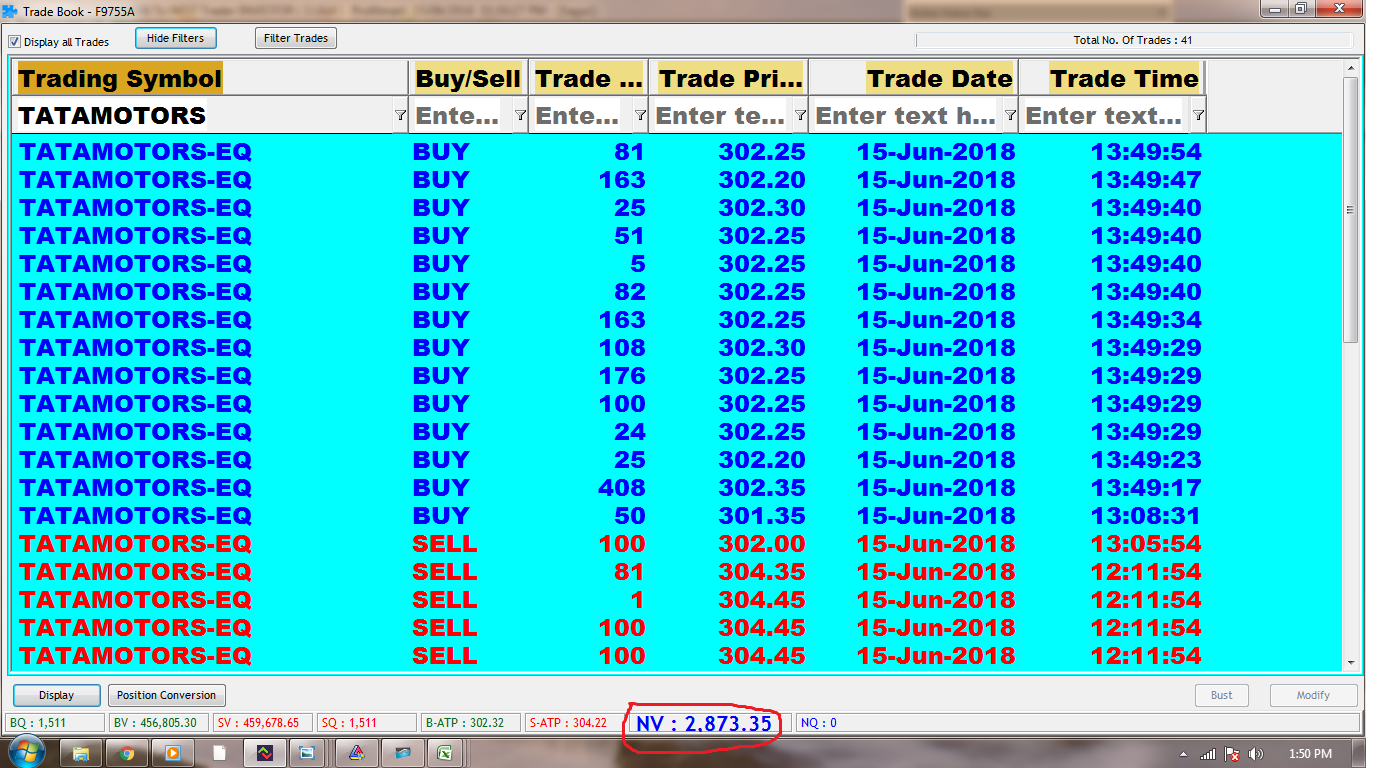The image size is (1380, 768).
Task: Sort by the Buy/Sell column header
Action: tap(468, 79)
